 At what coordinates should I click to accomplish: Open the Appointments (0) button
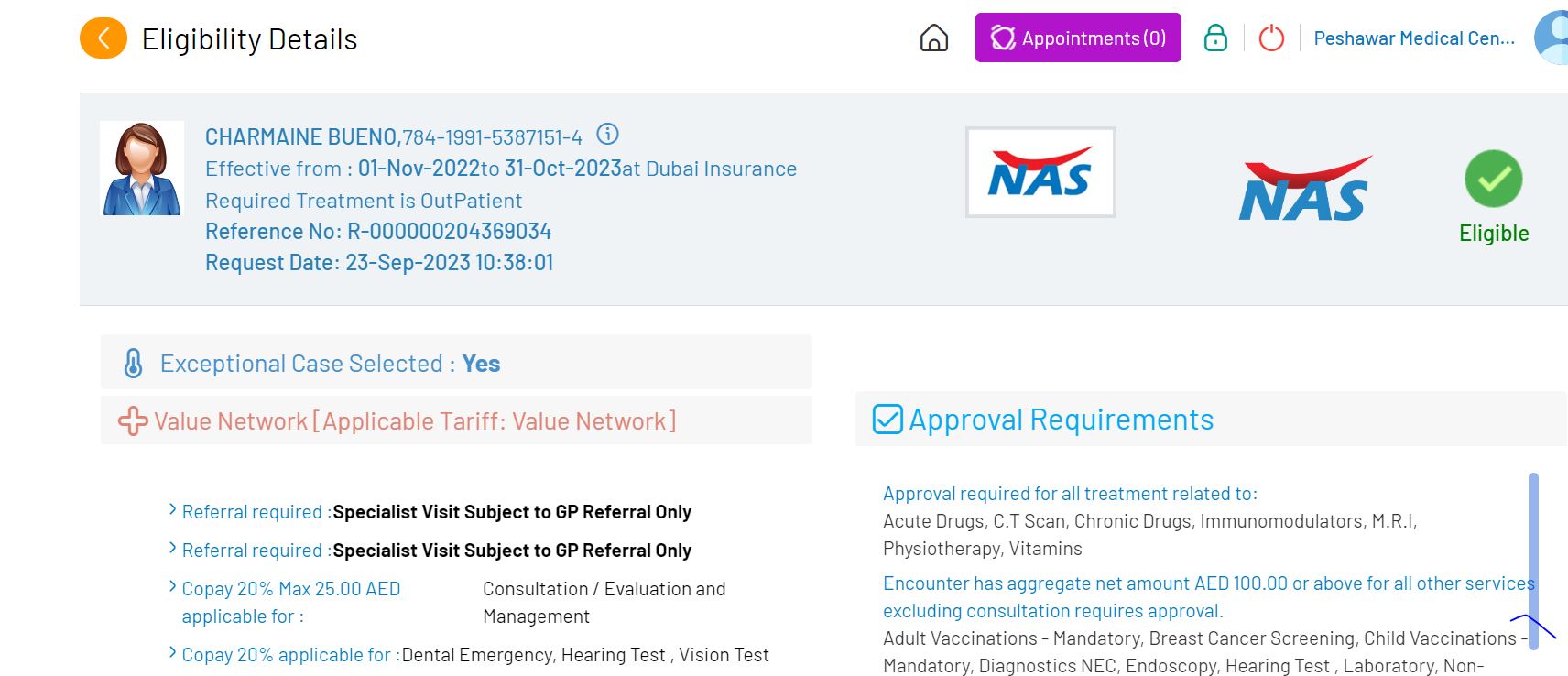coord(1078,38)
